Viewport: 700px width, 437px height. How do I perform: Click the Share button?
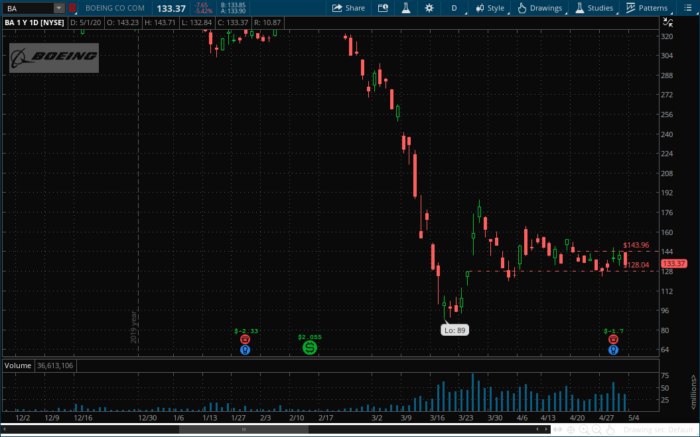click(348, 8)
